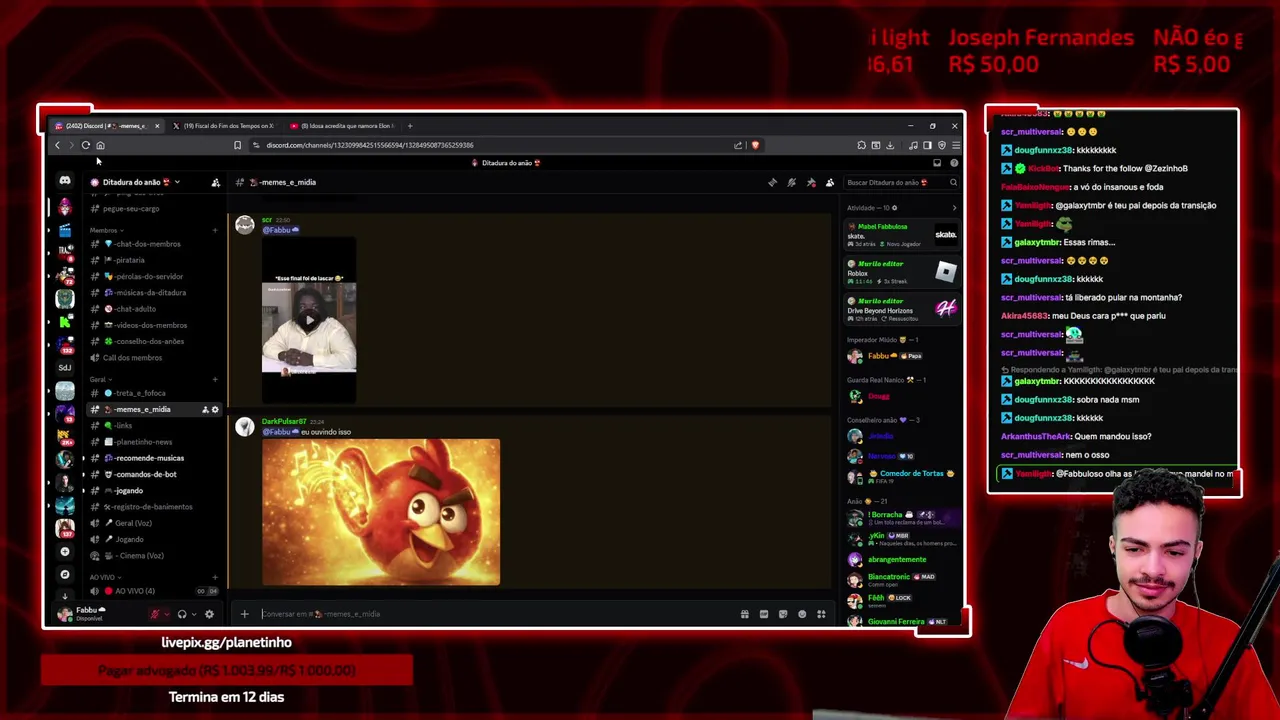Open memes_e_midia channel settings gear
1280x720 pixels.
215,409
